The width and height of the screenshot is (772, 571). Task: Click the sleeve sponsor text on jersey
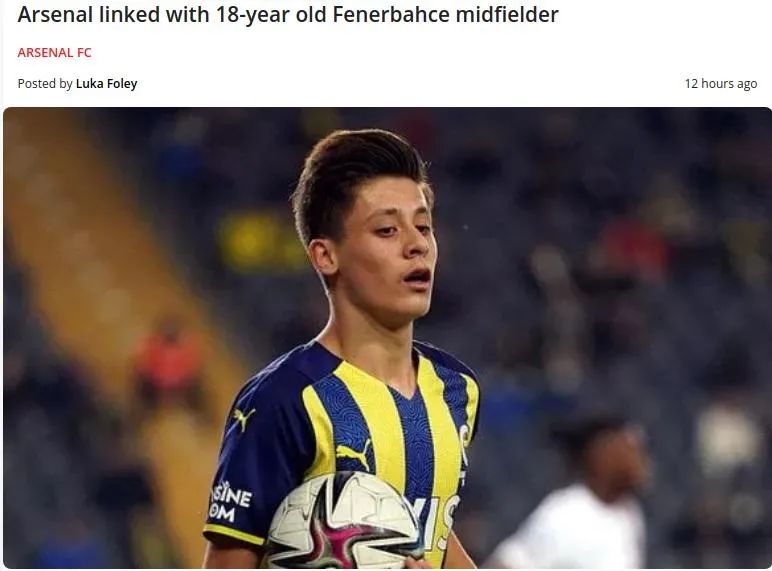pyautogui.click(x=231, y=502)
